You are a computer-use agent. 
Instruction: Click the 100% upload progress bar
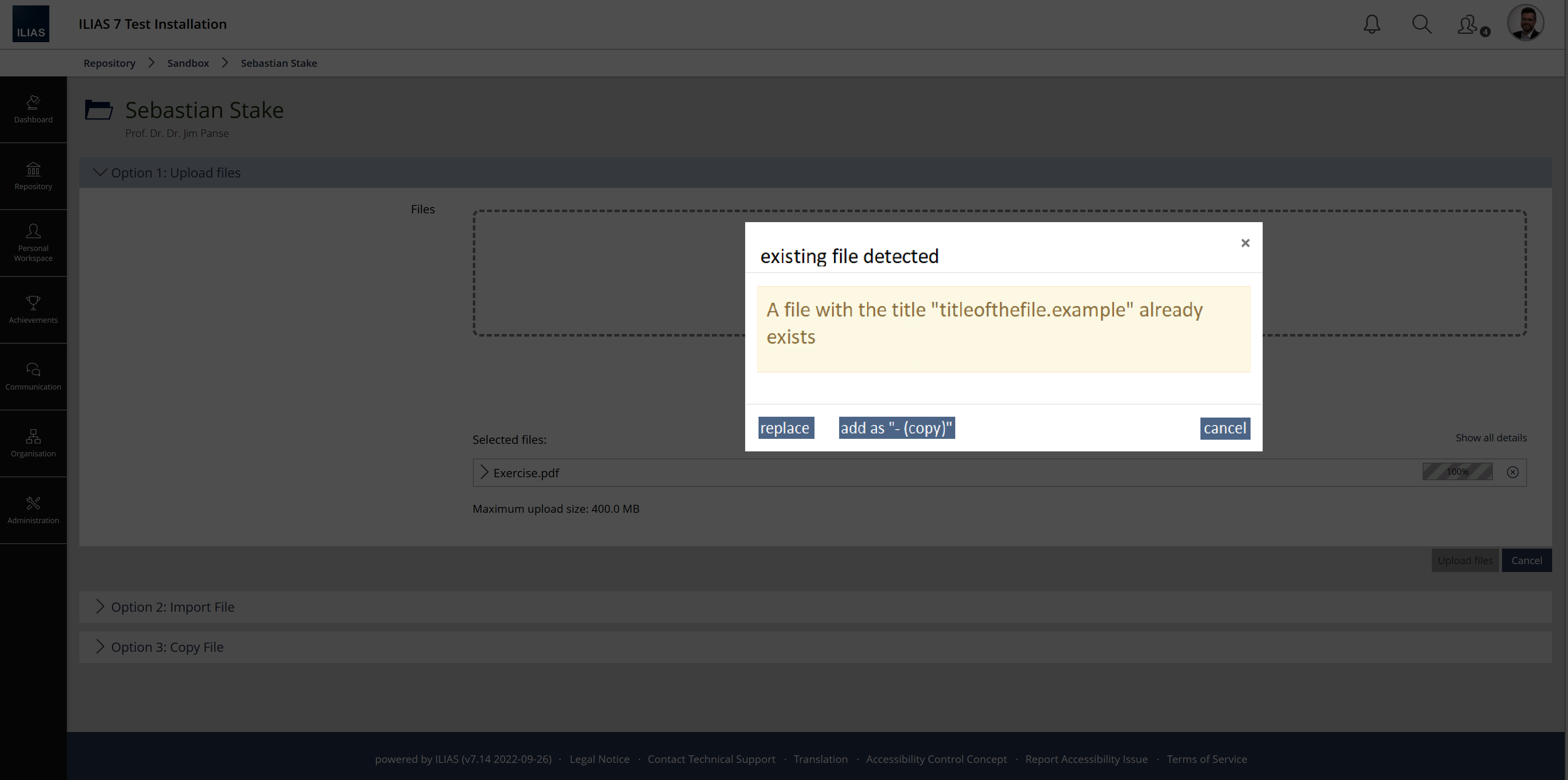pos(1457,472)
